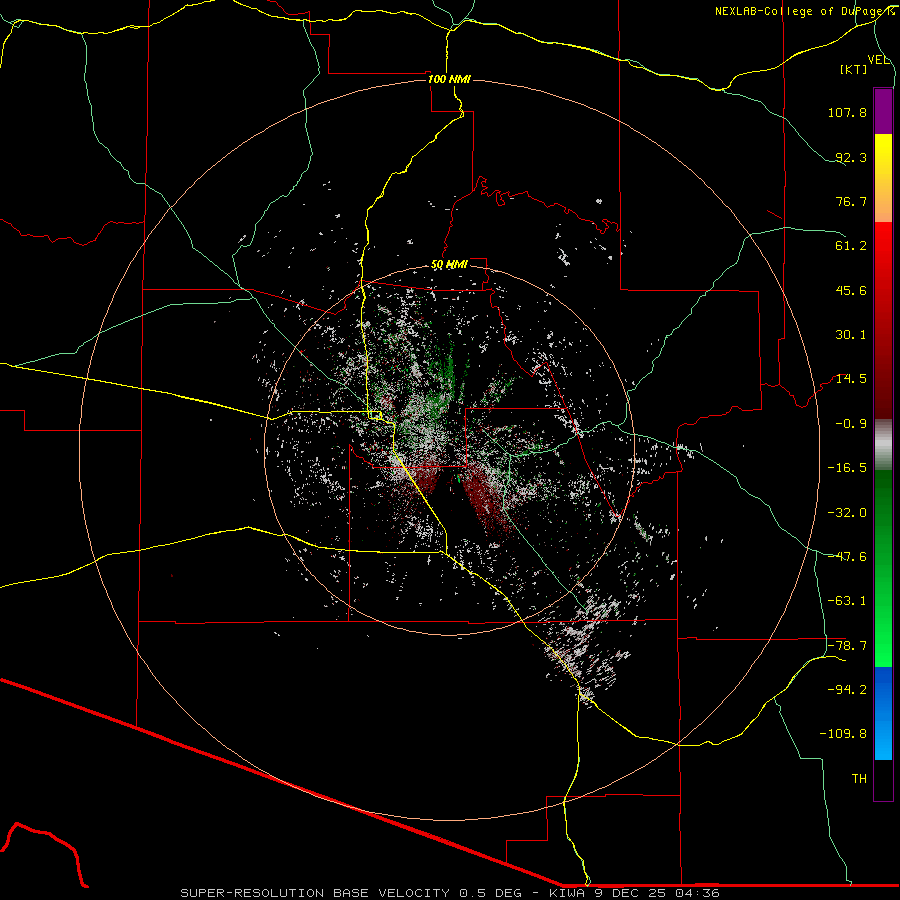
Task: Click the -63.1 velocity scale value
Action: click(847, 601)
